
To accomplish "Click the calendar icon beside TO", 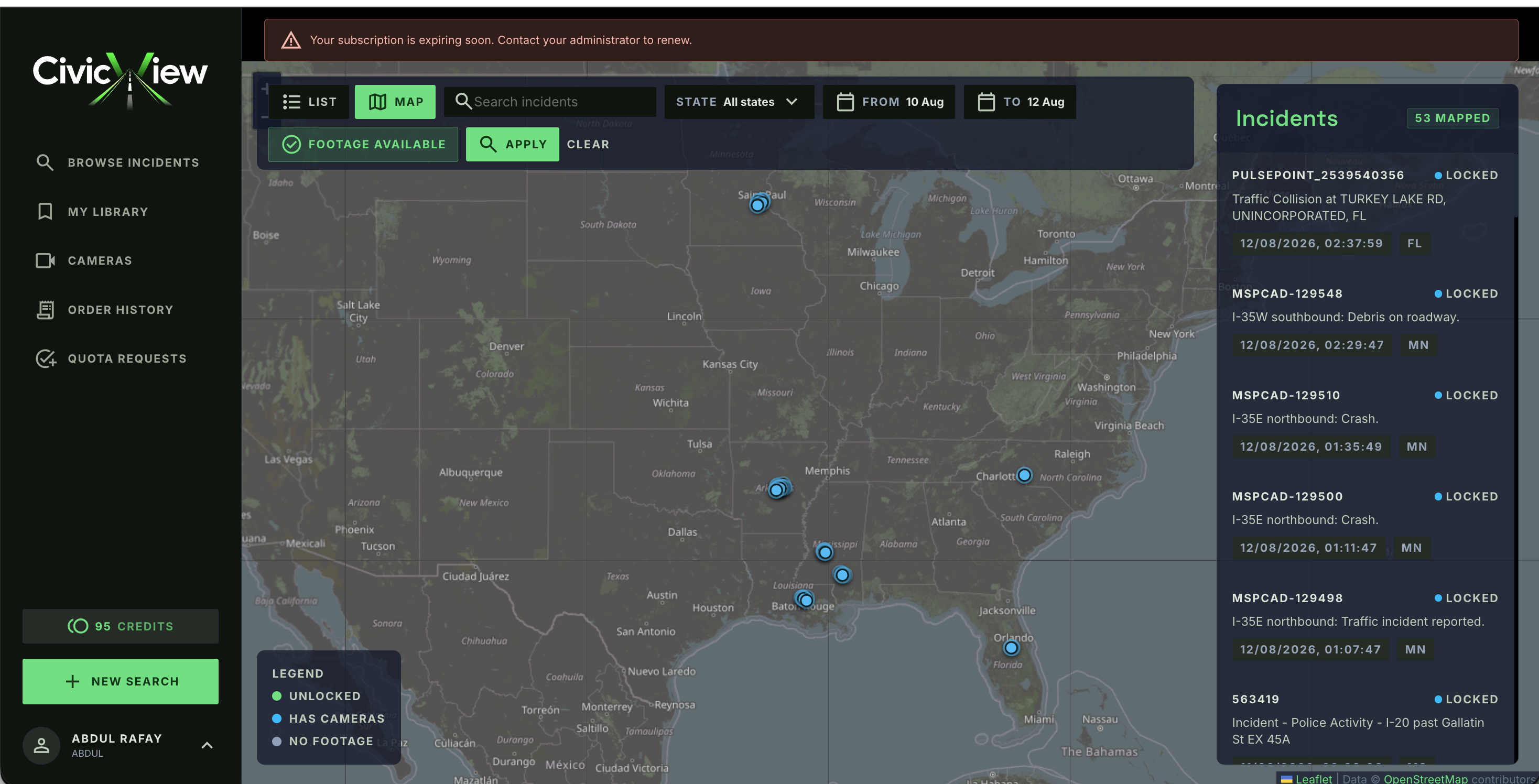I will (x=986, y=102).
